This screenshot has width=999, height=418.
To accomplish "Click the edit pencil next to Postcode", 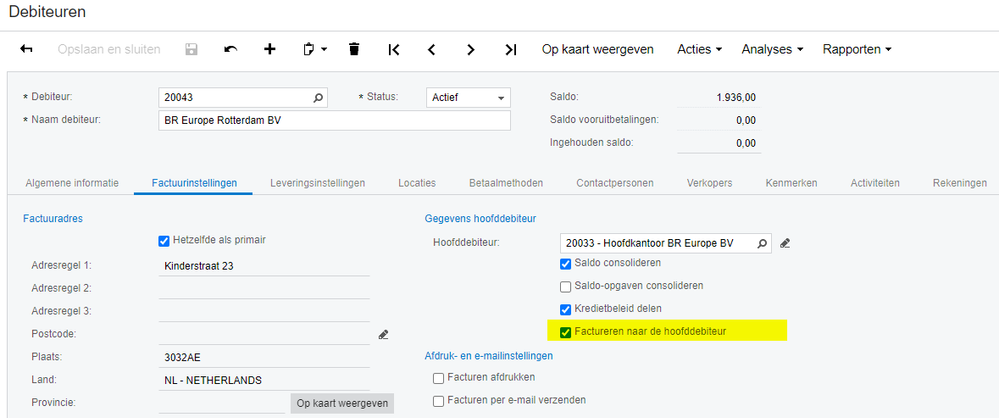I will (x=383, y=334).
